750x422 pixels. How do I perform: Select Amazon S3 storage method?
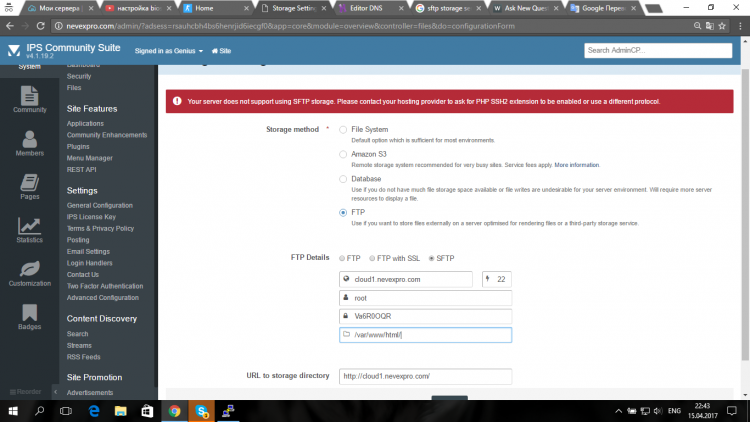pyautogui.click(x=344, y=155)
